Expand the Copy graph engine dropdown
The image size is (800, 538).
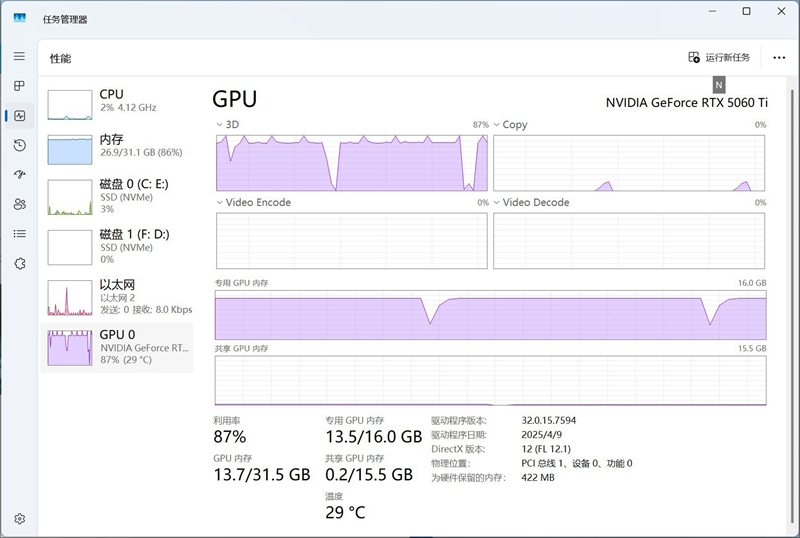(x=498, y=125)
